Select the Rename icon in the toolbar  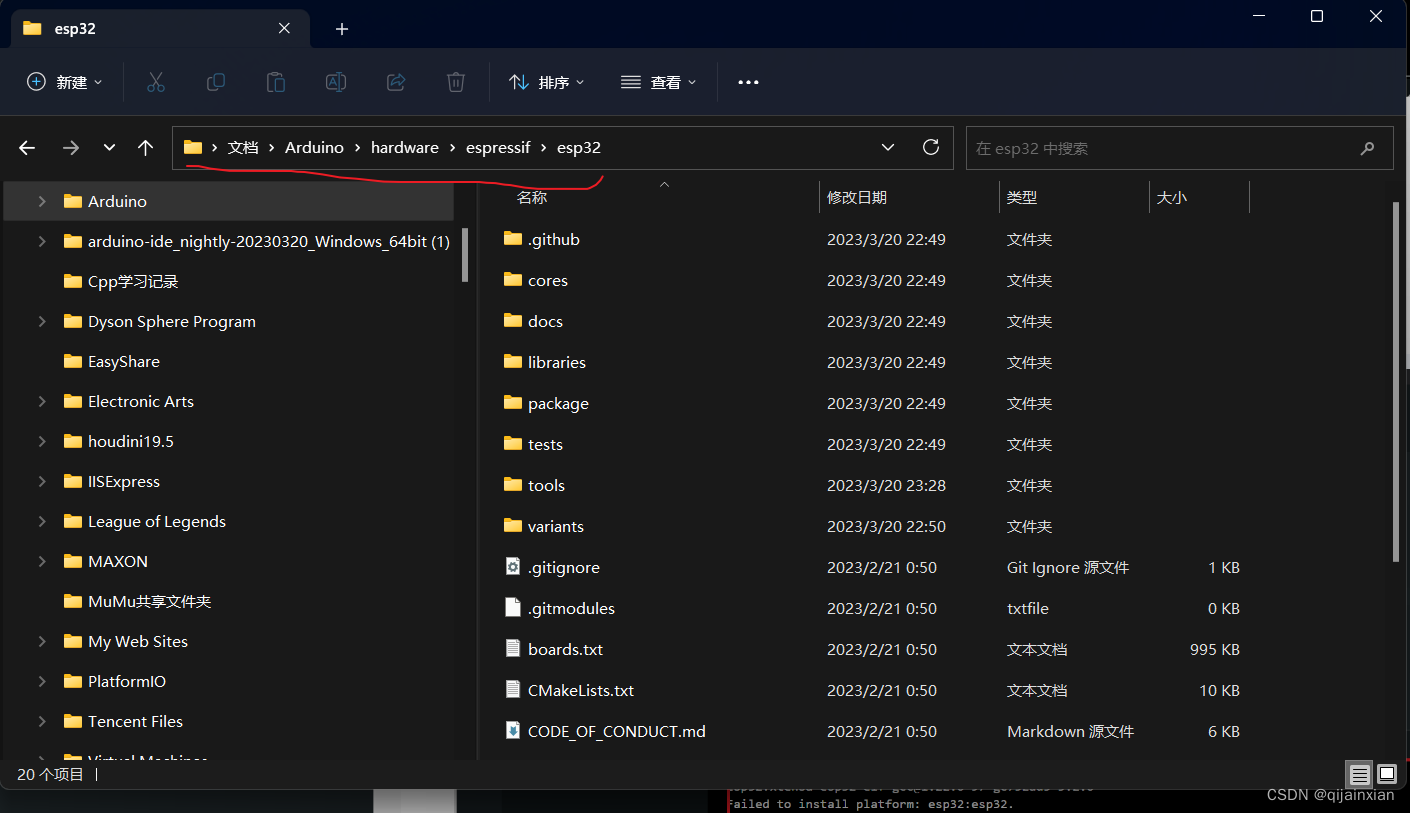335,82
